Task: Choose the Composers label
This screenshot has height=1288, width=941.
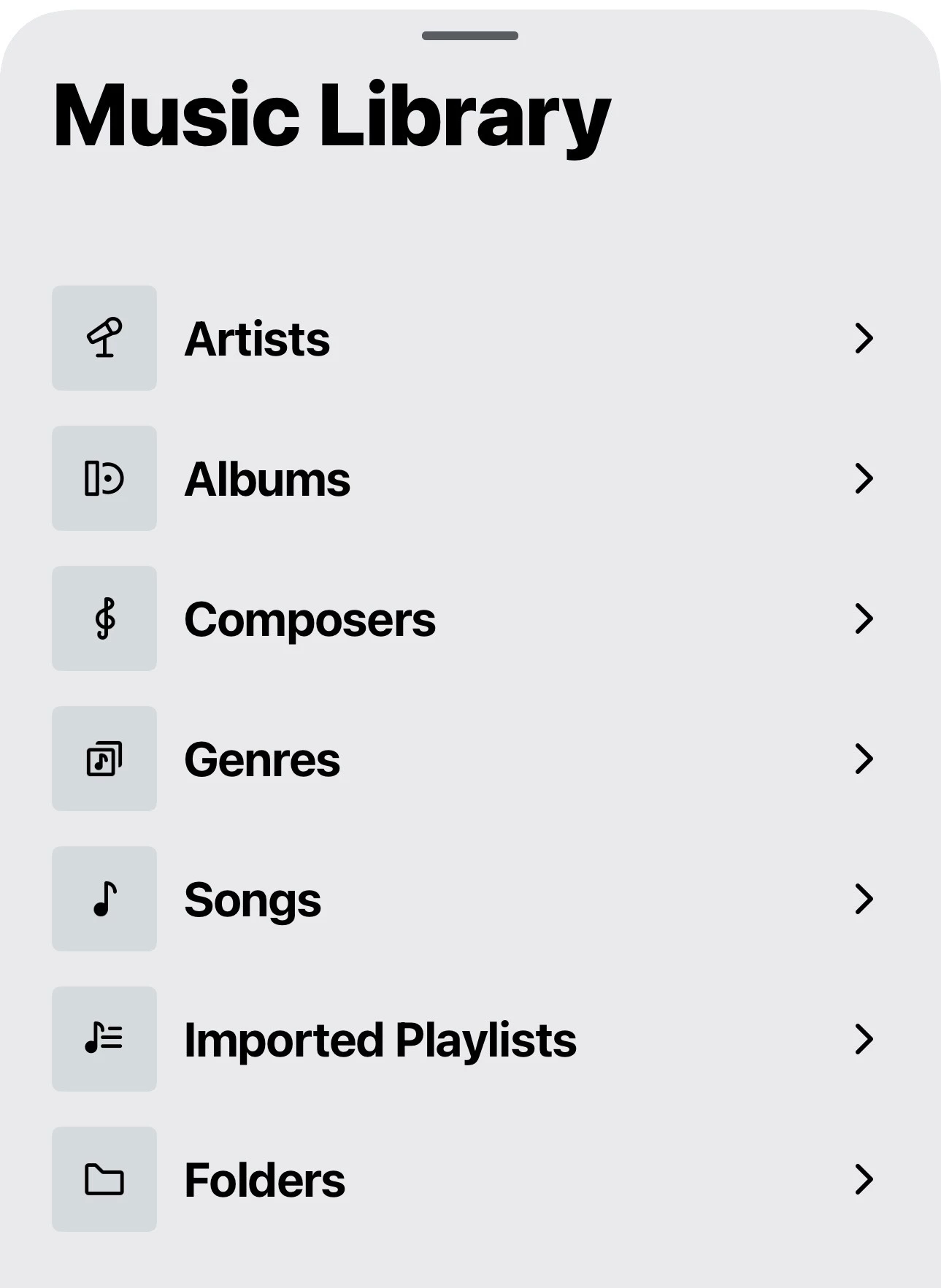Action: click(x=310, y=620)
